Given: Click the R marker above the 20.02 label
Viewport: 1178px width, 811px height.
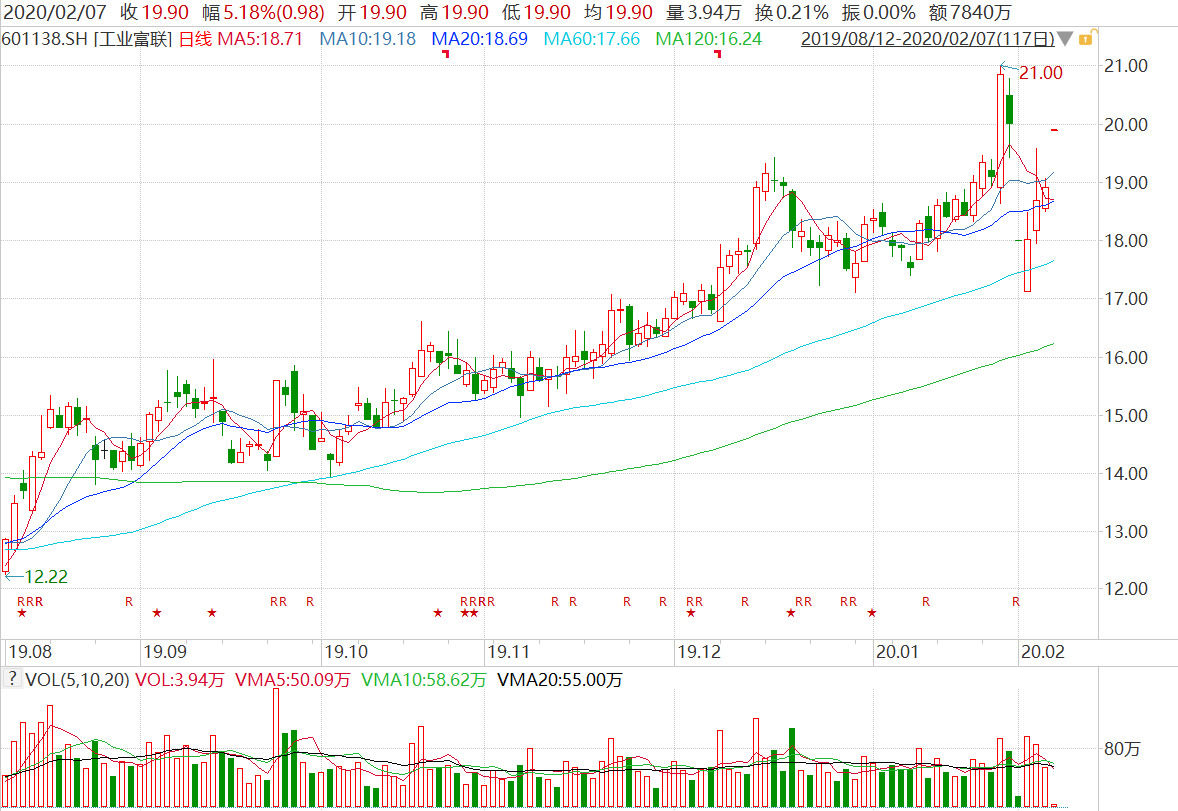Looking at the screenshot, I should pyautogui.click(x=1016, y=601).
